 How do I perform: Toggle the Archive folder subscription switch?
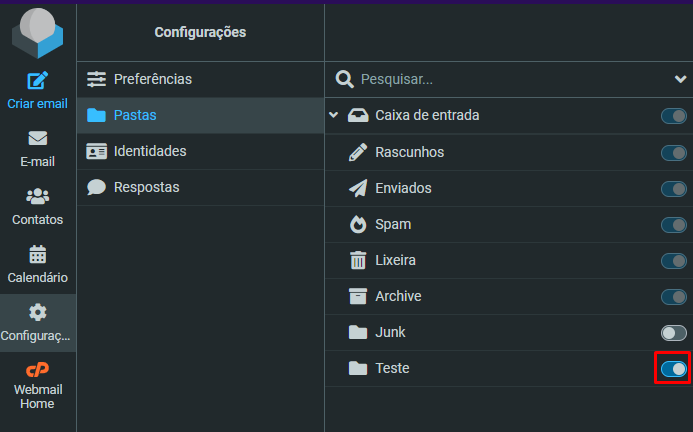coord(674,297)
